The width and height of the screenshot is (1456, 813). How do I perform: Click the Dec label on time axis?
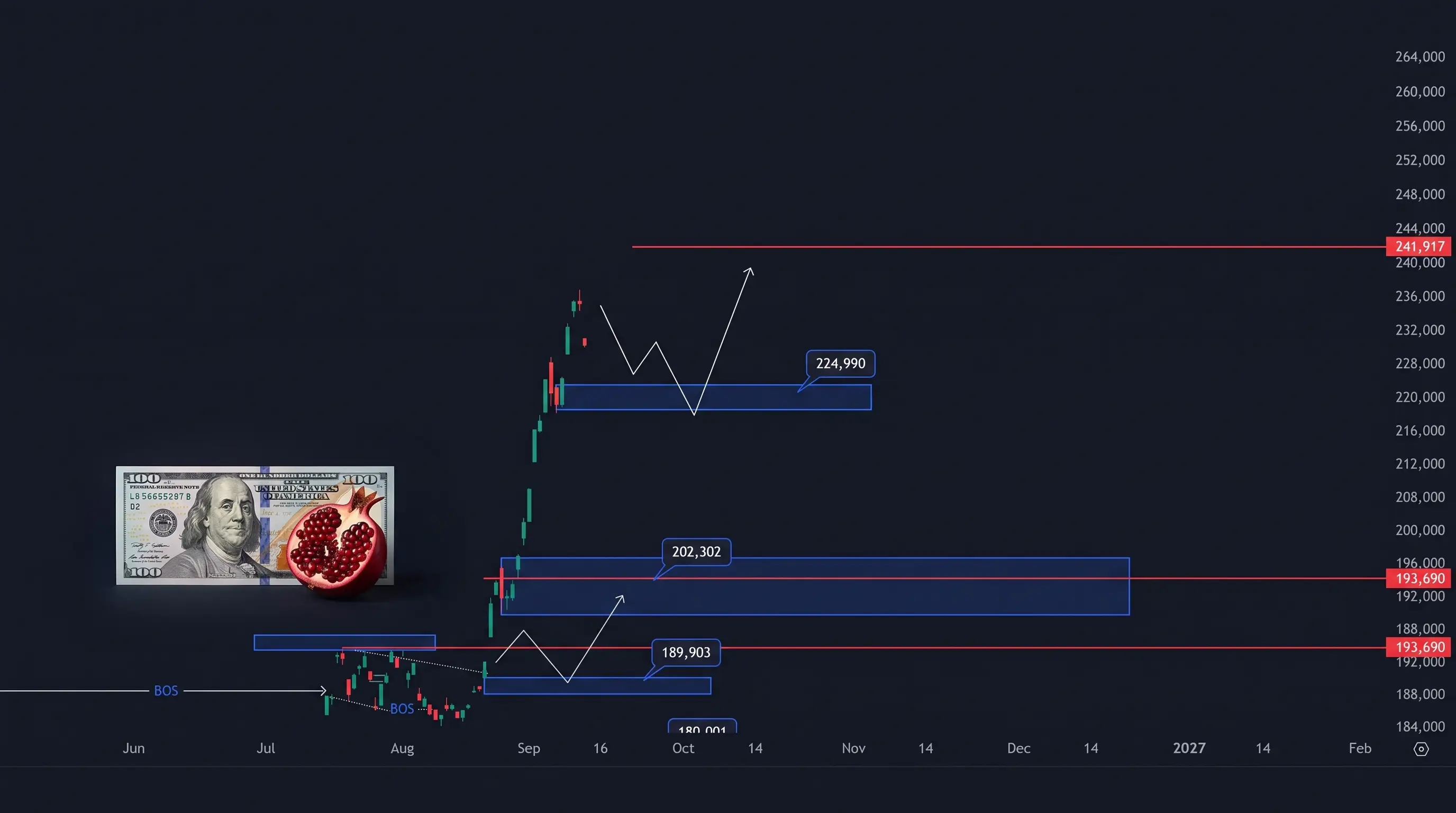tap(1018, 748)
